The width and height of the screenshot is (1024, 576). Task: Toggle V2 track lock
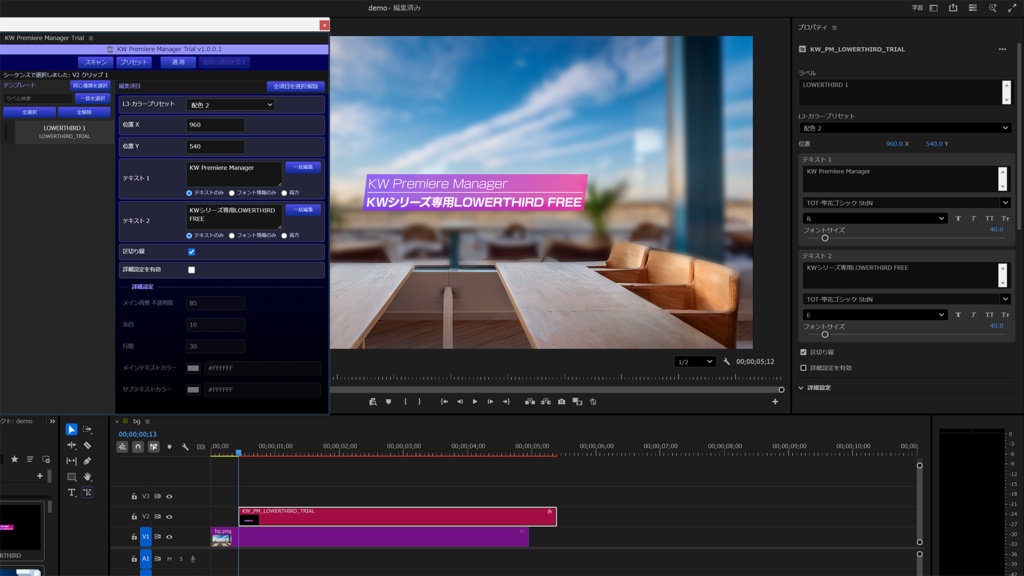point(134,517)
